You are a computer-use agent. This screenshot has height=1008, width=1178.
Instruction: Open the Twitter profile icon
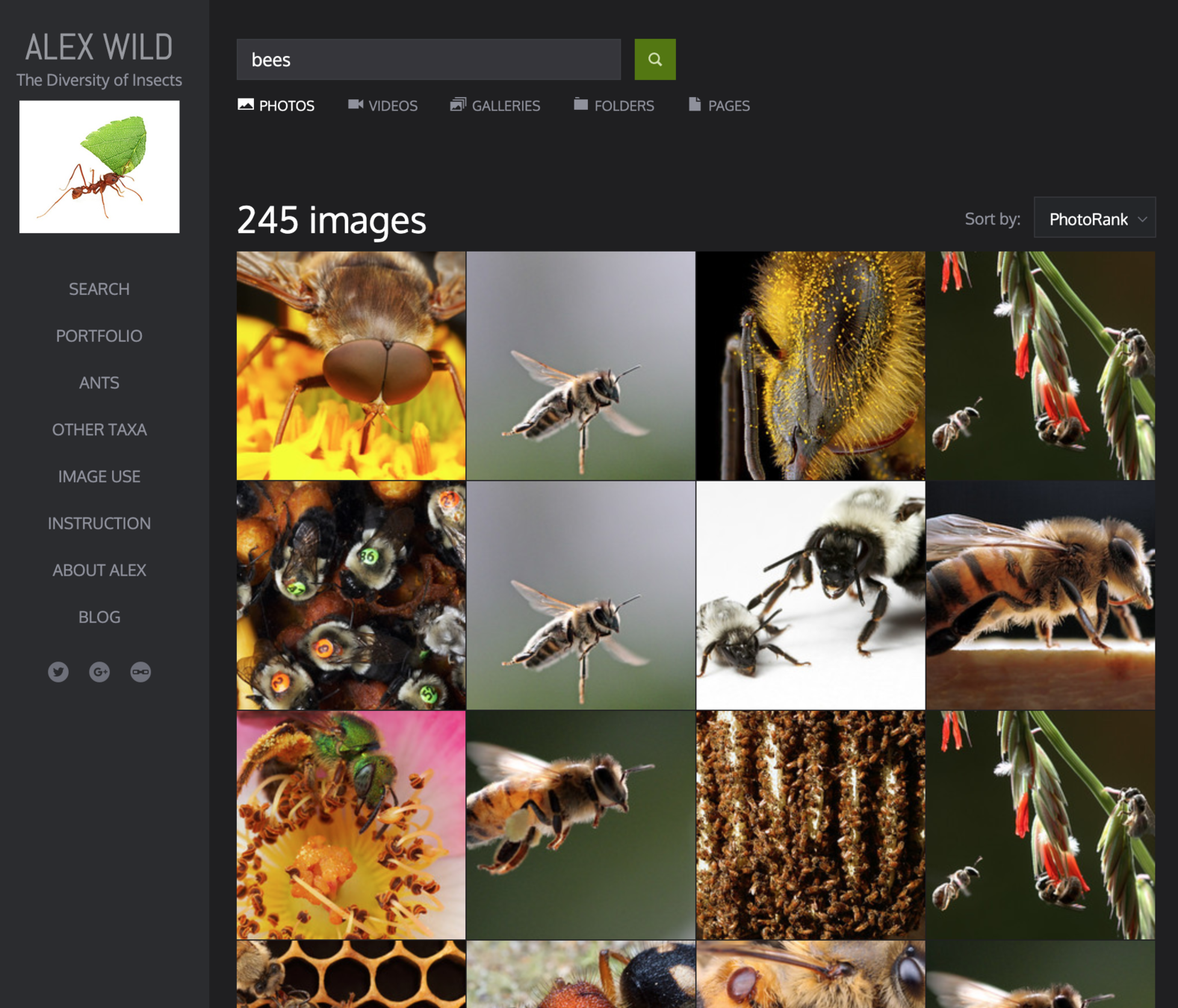(58, 672)
